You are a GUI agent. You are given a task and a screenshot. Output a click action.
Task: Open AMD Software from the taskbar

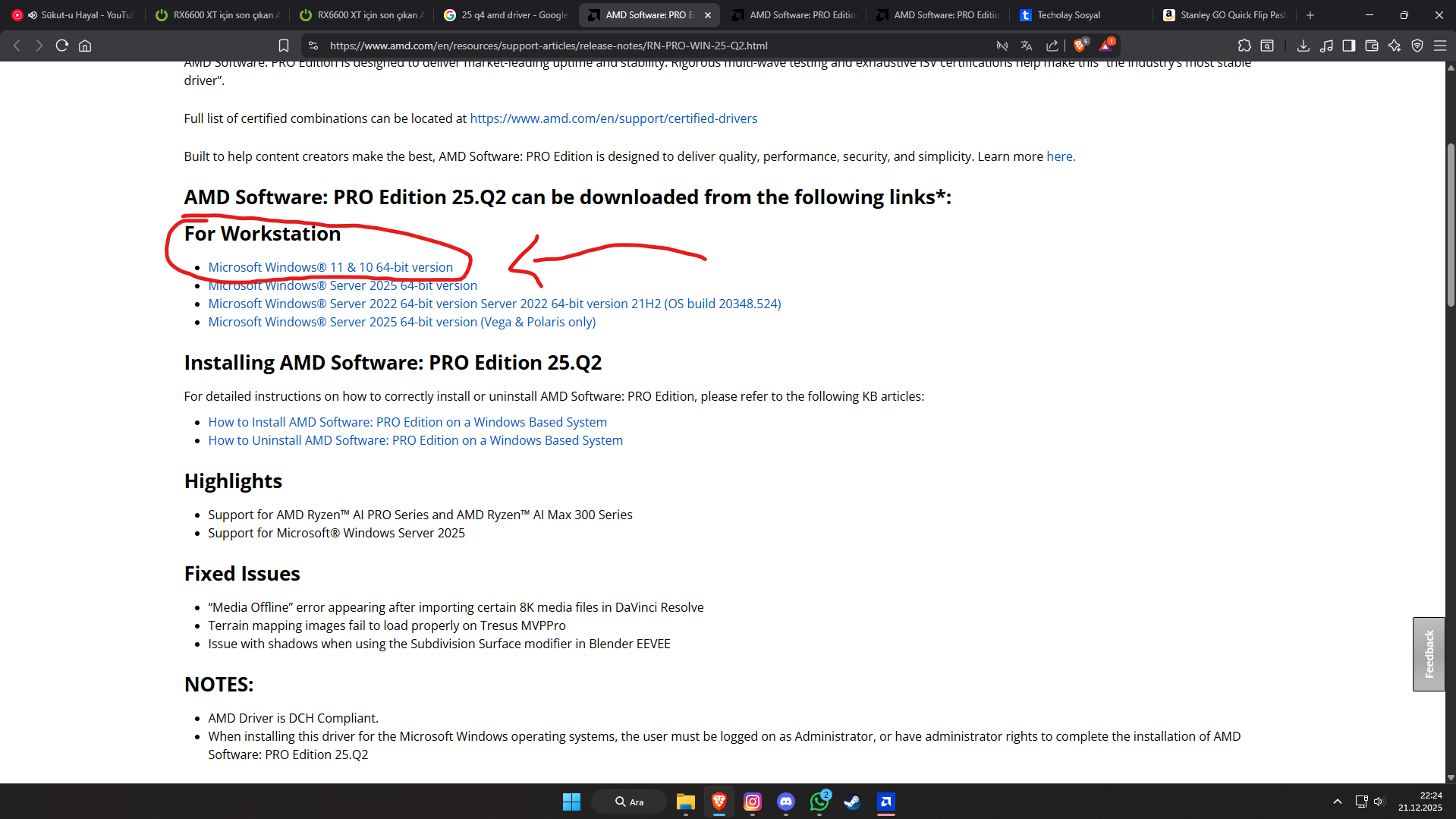tap(886, 802)
